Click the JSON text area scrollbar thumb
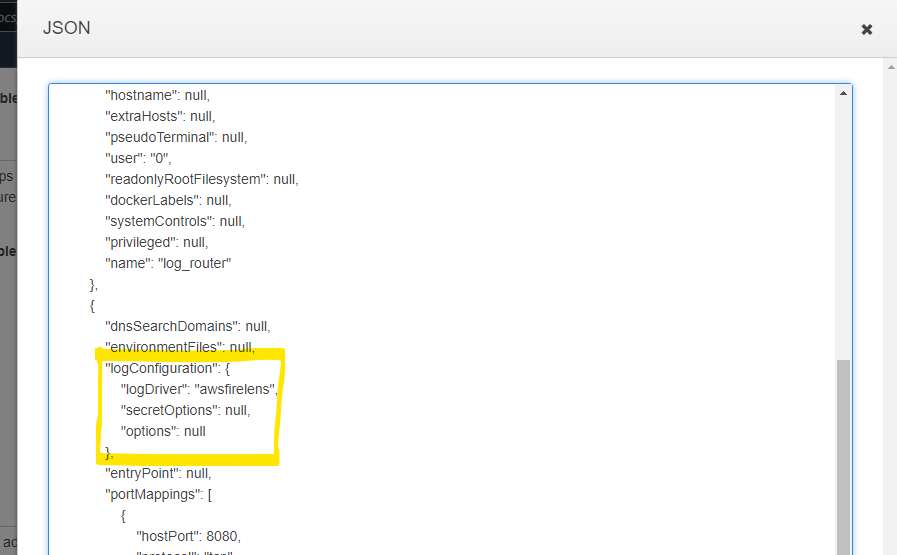This screenshot has width=897, height=555. coord(843,457)
